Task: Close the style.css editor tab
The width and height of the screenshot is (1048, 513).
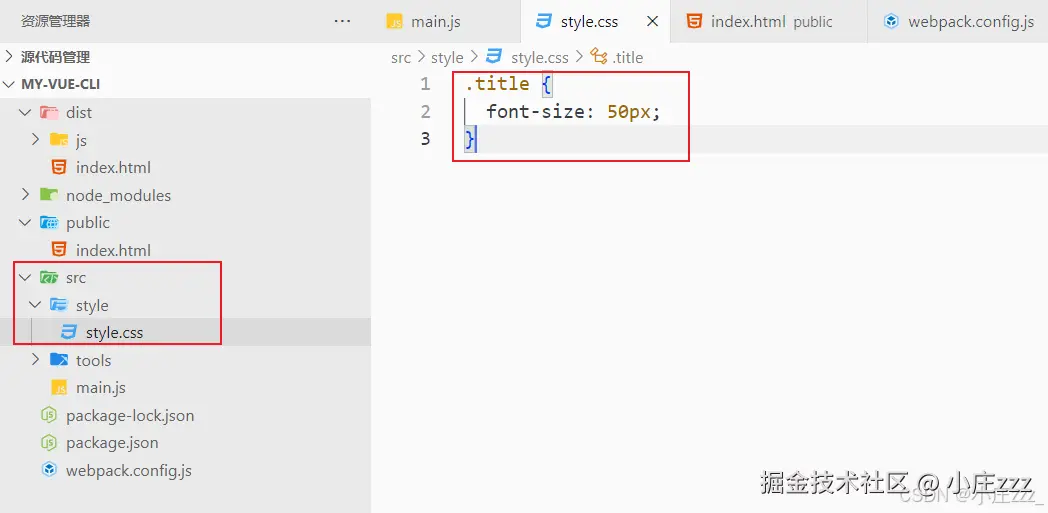Action: coord(652,21)
